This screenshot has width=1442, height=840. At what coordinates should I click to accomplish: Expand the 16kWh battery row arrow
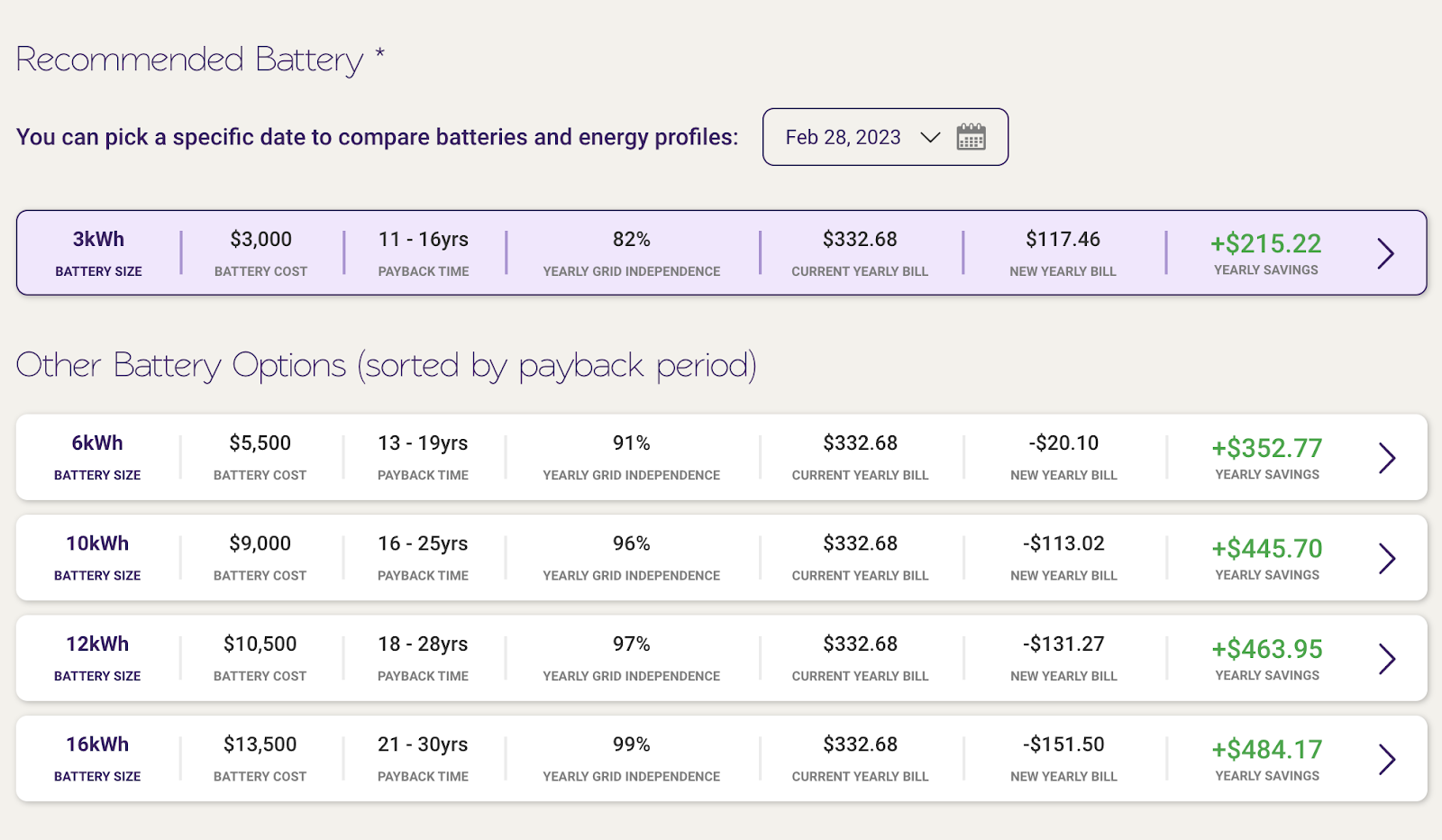(1387, 760)
